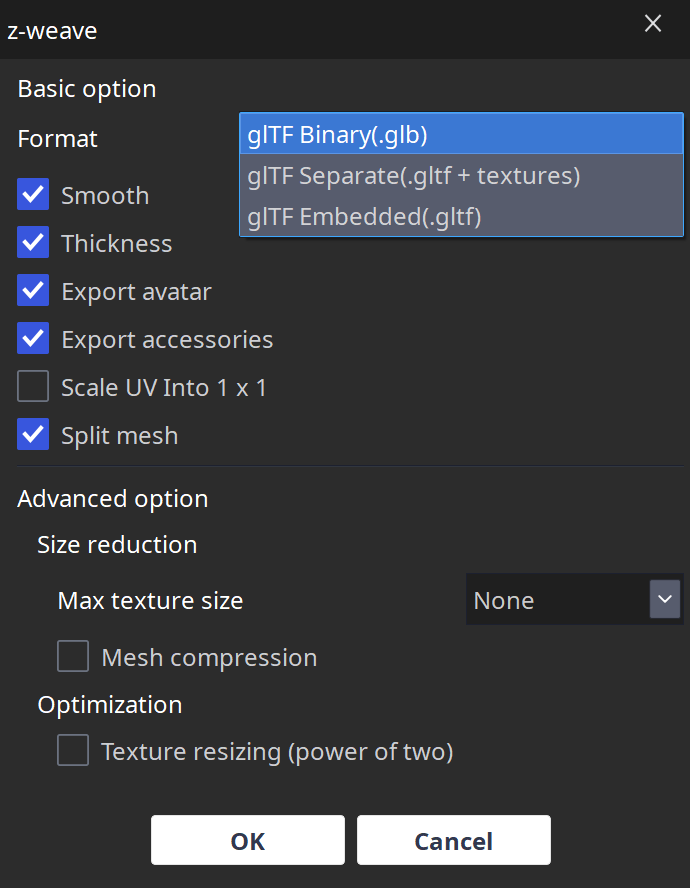
Task: Close the z-weave dialog window
Action: tap(653, 24)
